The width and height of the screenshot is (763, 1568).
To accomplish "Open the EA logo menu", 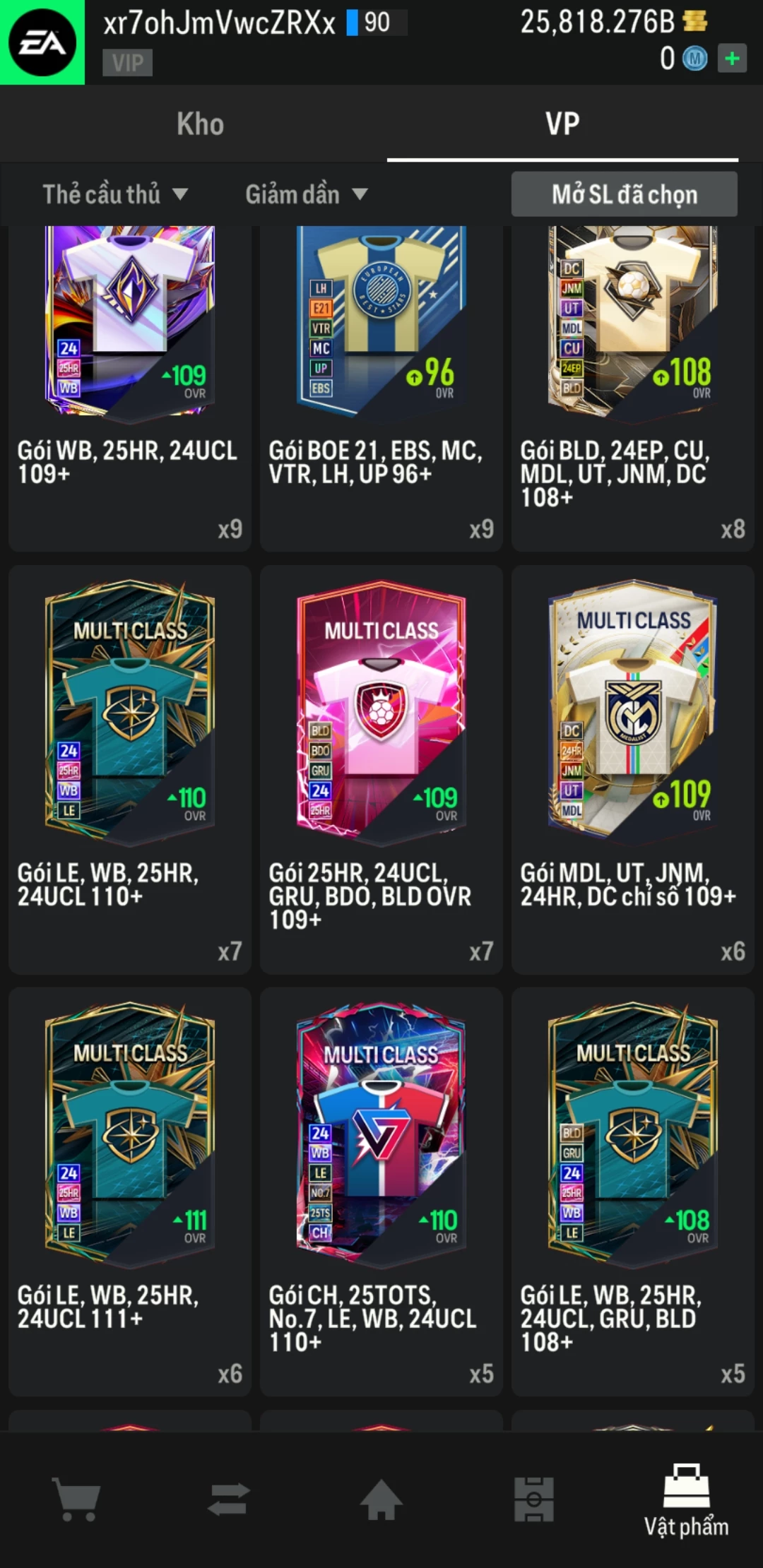I will [42, 42].
